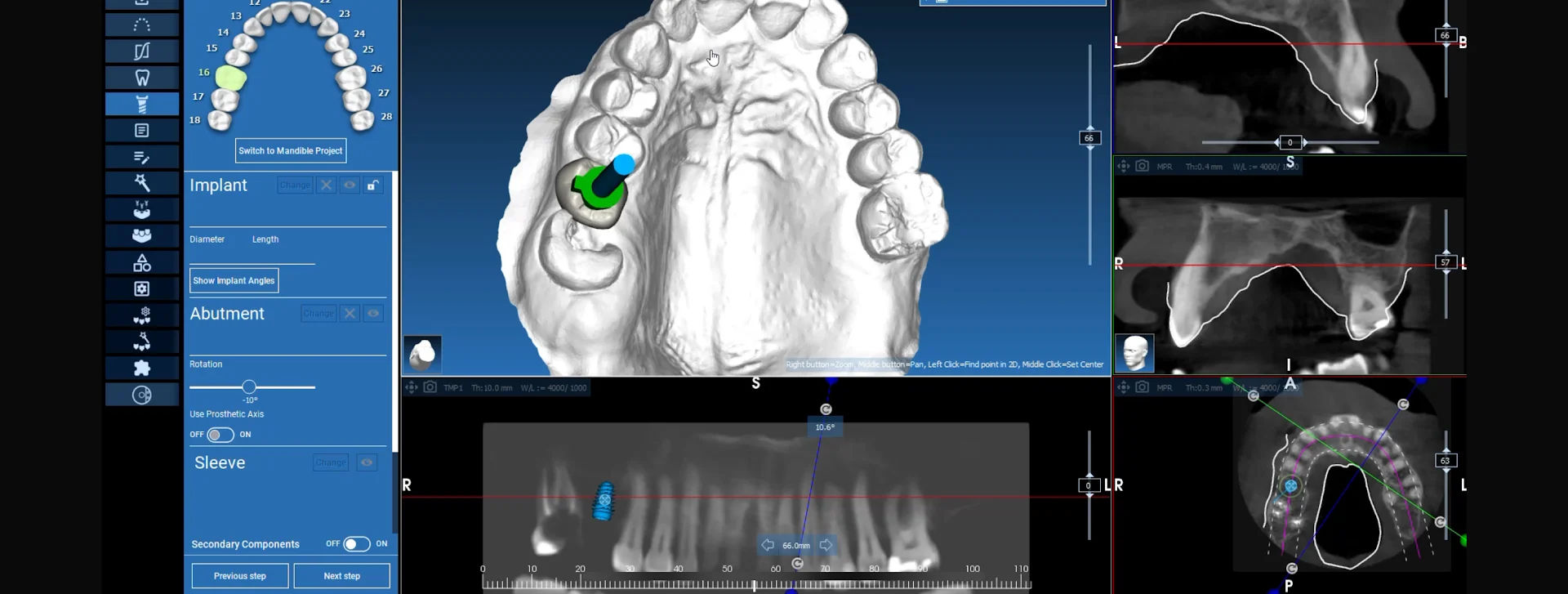Remove the abutment with its X icon
The width and height of the screenshot is (1568, 594).
[x=350, y=314]
